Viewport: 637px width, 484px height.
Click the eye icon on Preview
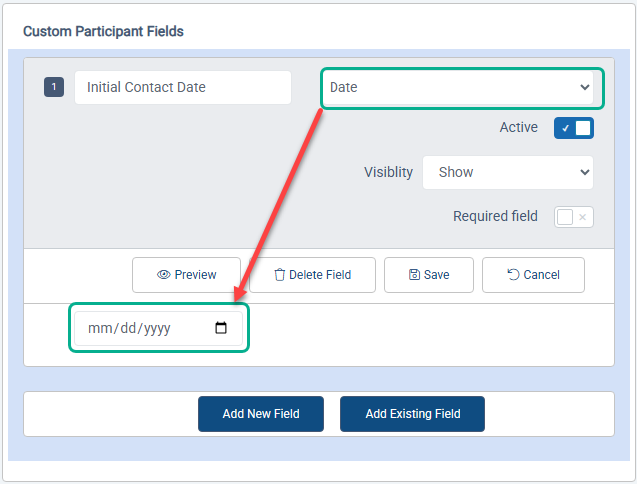point(164,275)
